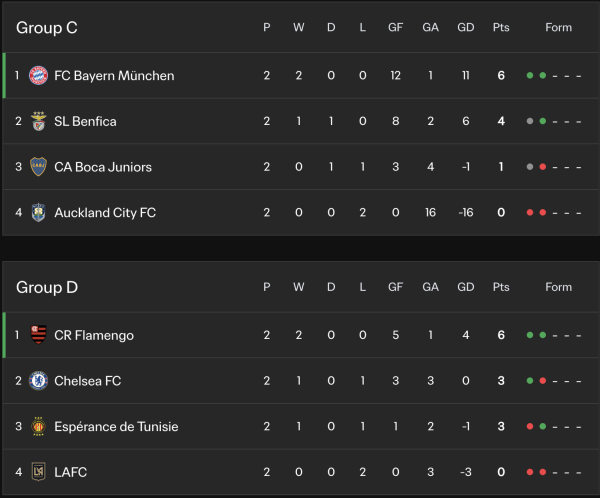Click Auckland City's first red form dot
This screenshot has width=600, height=498.
[530, 212]
